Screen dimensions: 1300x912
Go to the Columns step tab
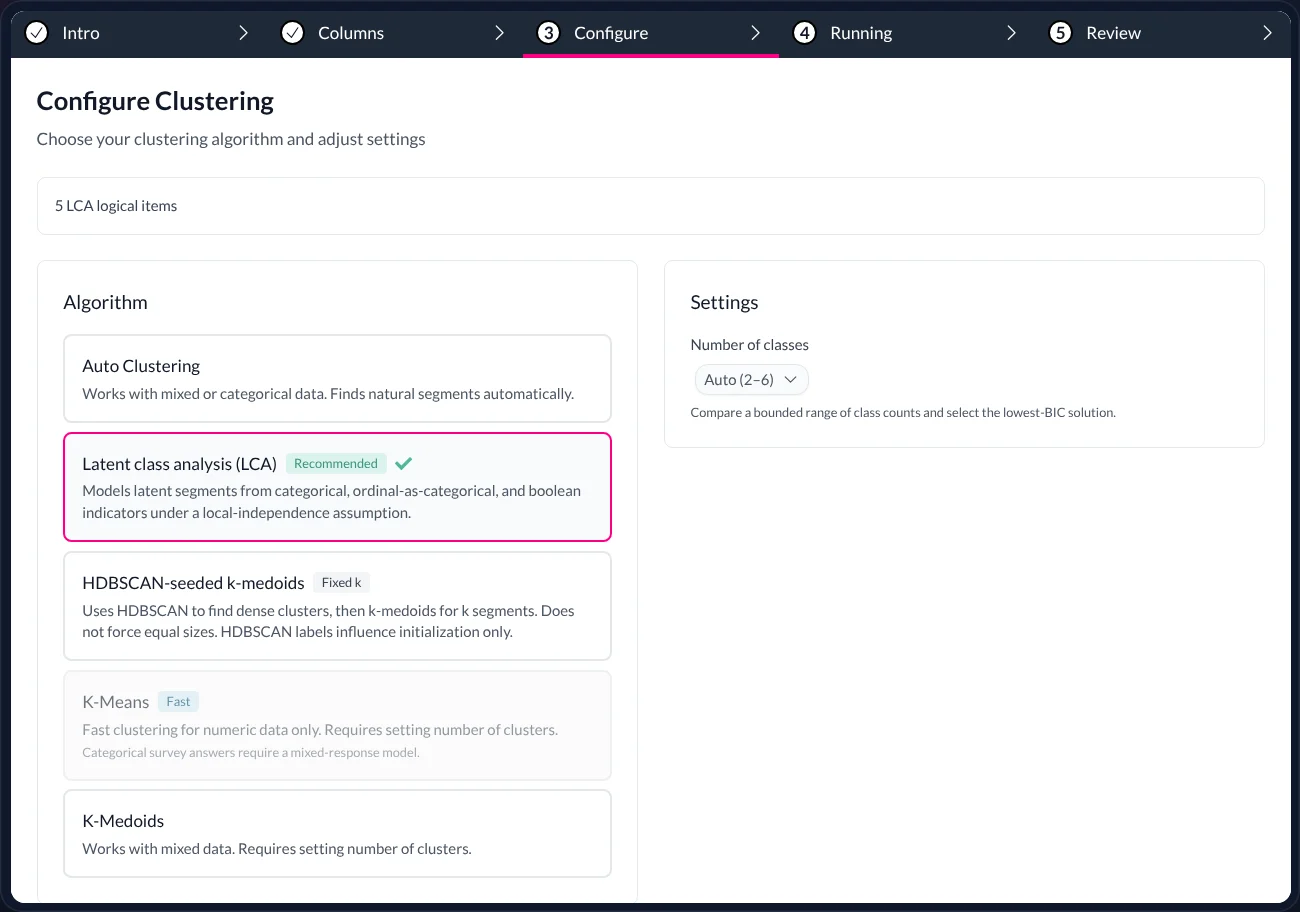tap(395, 33)
